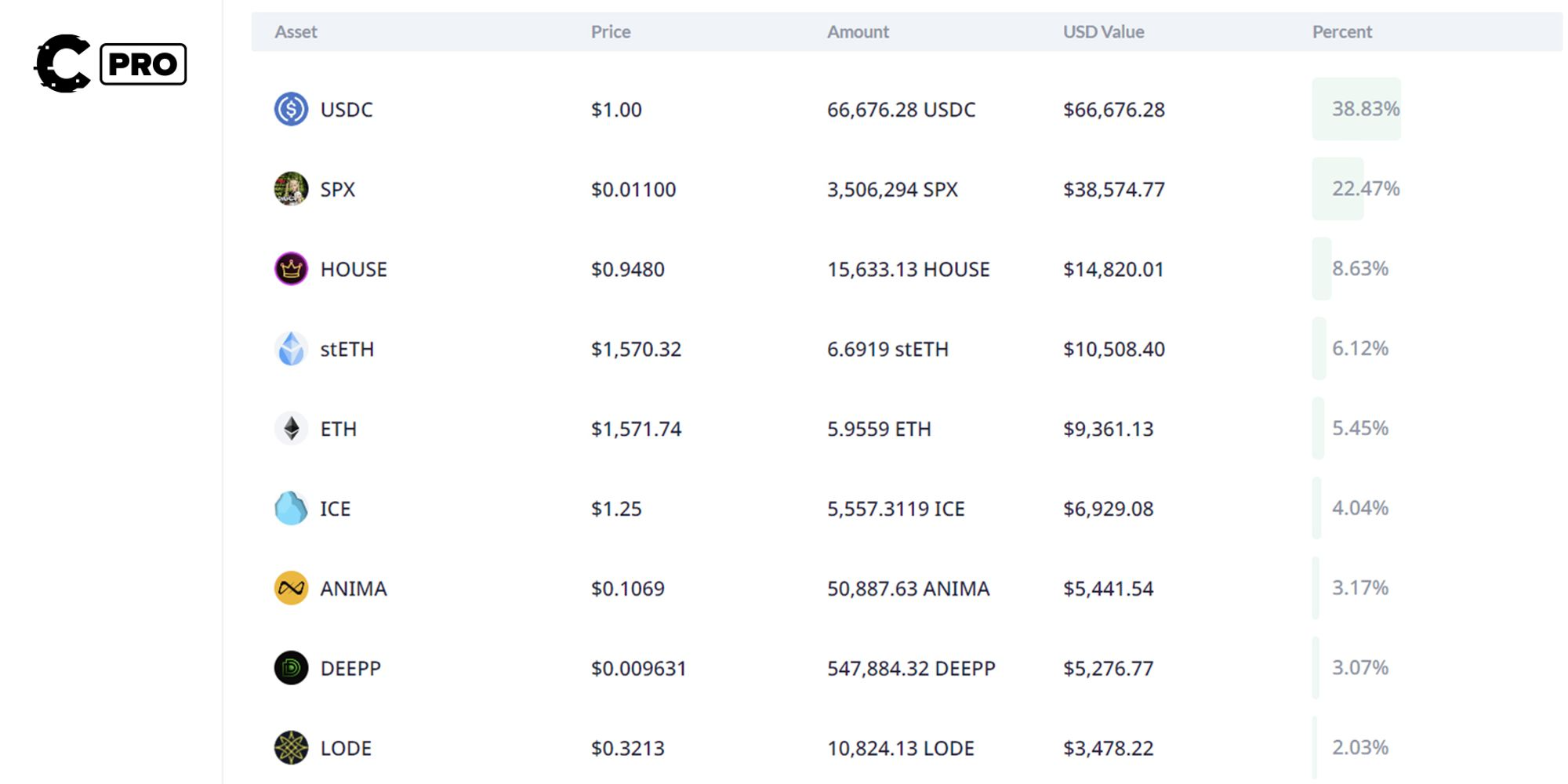This screenshot has height=784, width=1568.
Task: Click the LODE token icon
Action: [291, 748]
